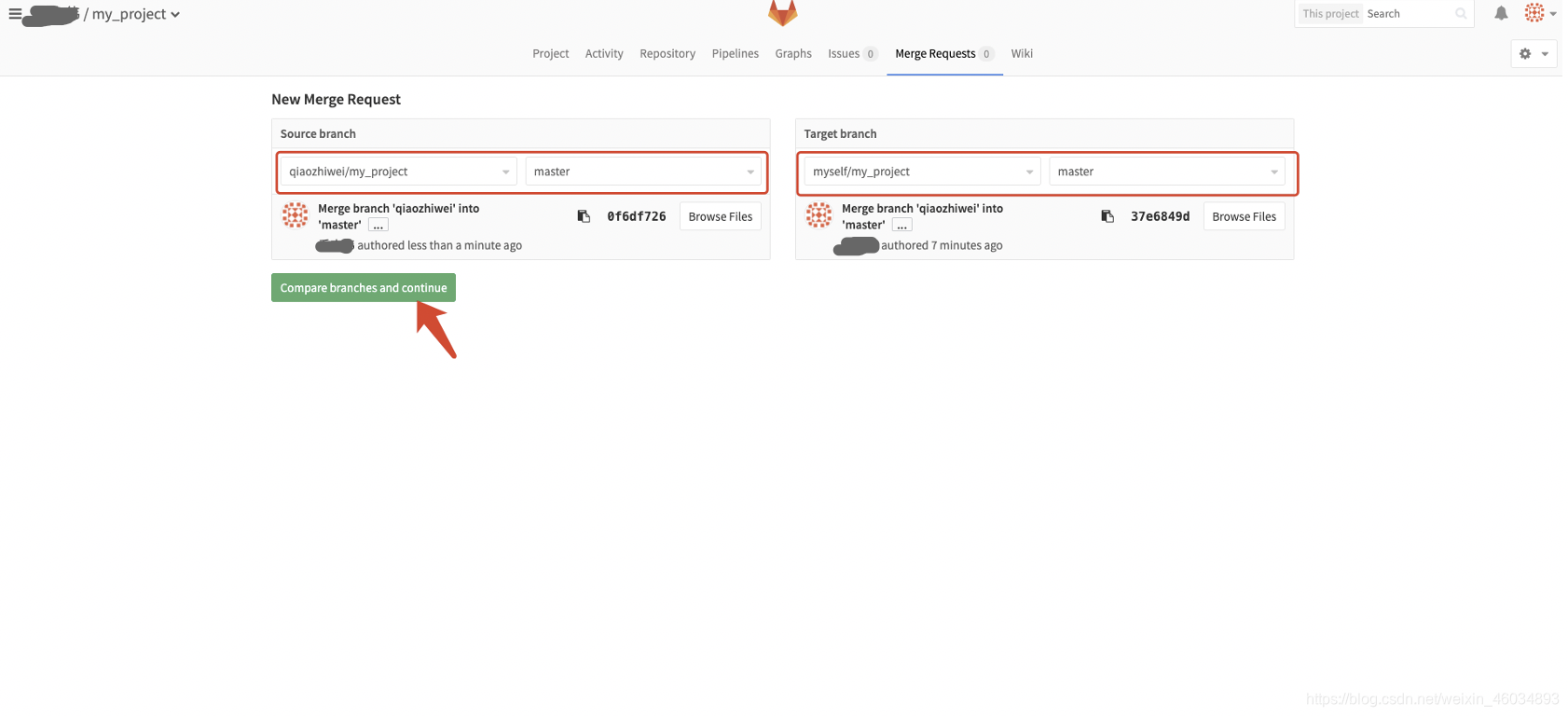
Task: Go to the Project tab
Action: point(551,54)
